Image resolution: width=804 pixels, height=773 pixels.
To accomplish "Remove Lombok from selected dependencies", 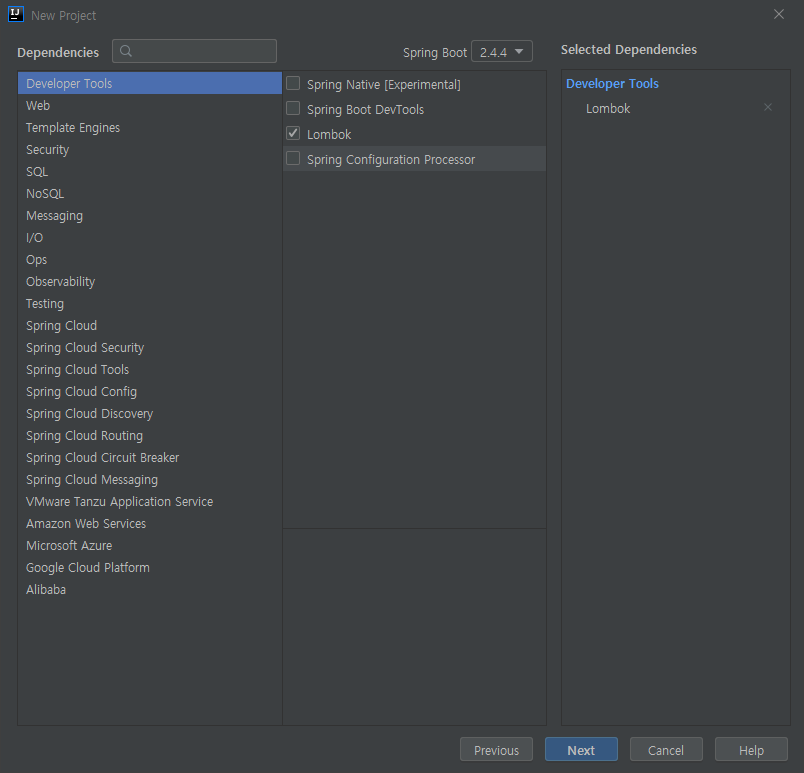I will pos(768,107).
